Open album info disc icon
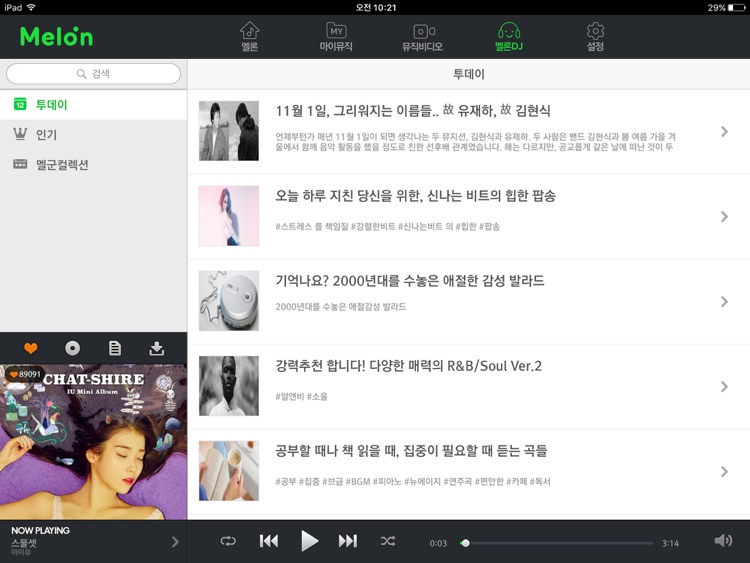 (x=73, y=348)
